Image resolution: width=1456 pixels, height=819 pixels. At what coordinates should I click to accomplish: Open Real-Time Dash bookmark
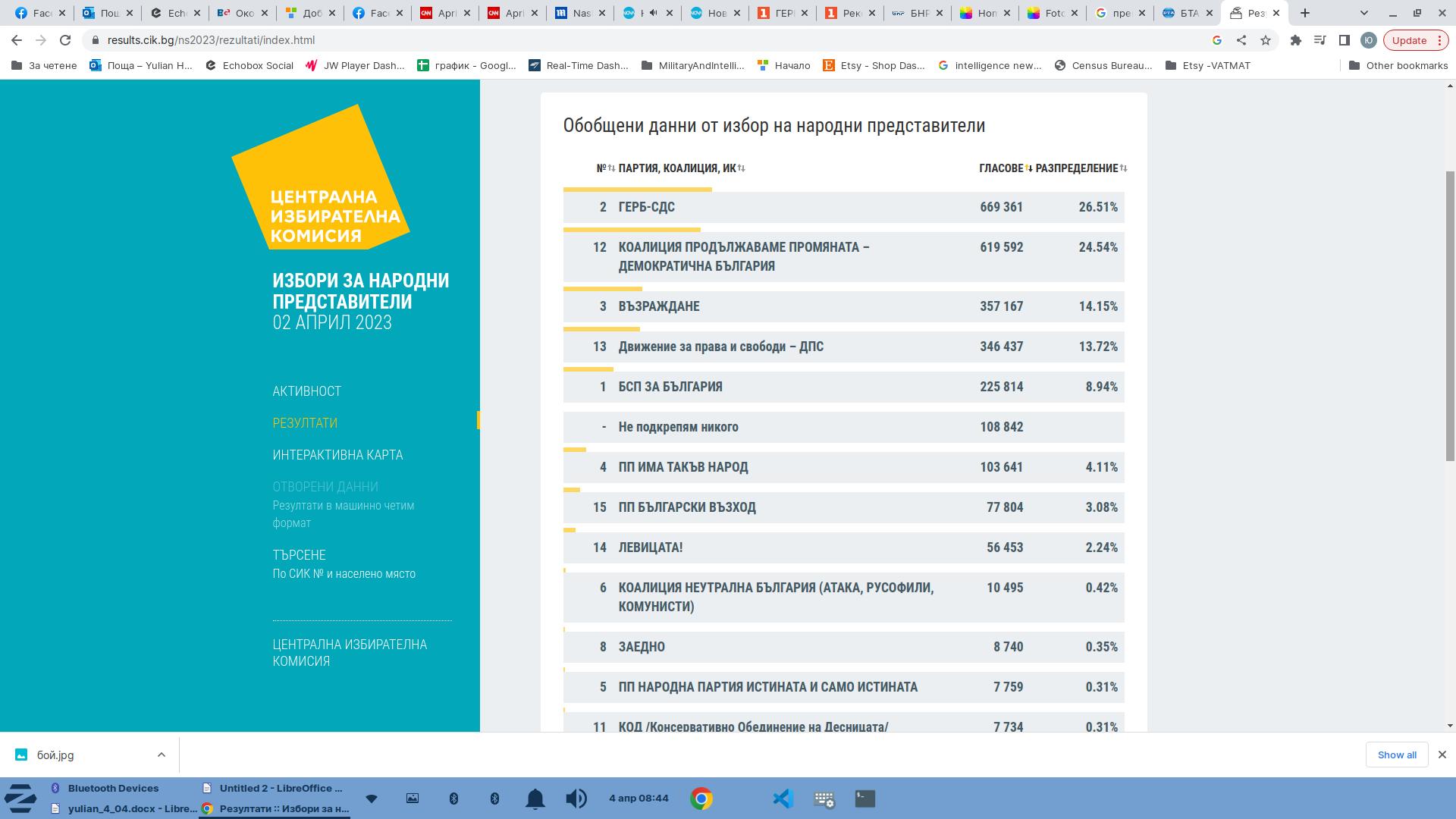(x=579, y=65)
